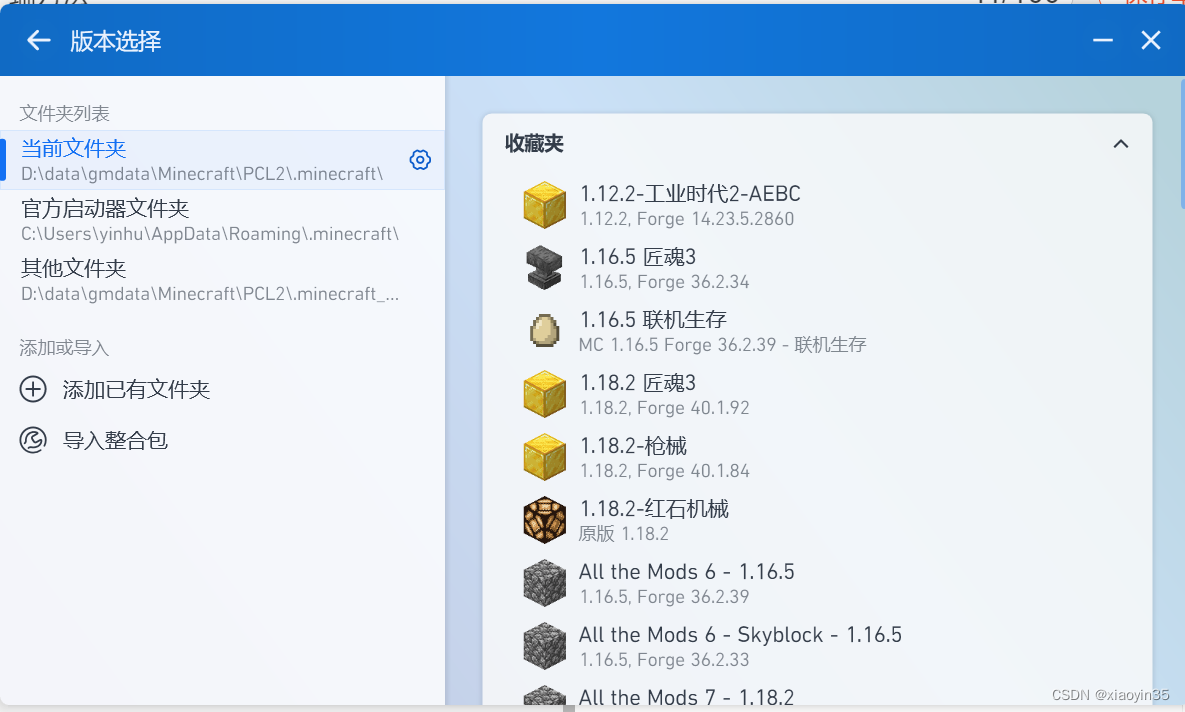Select 当前文件夹 in folder list
This screenshot has height=712, width=1185.
point(222,159)
